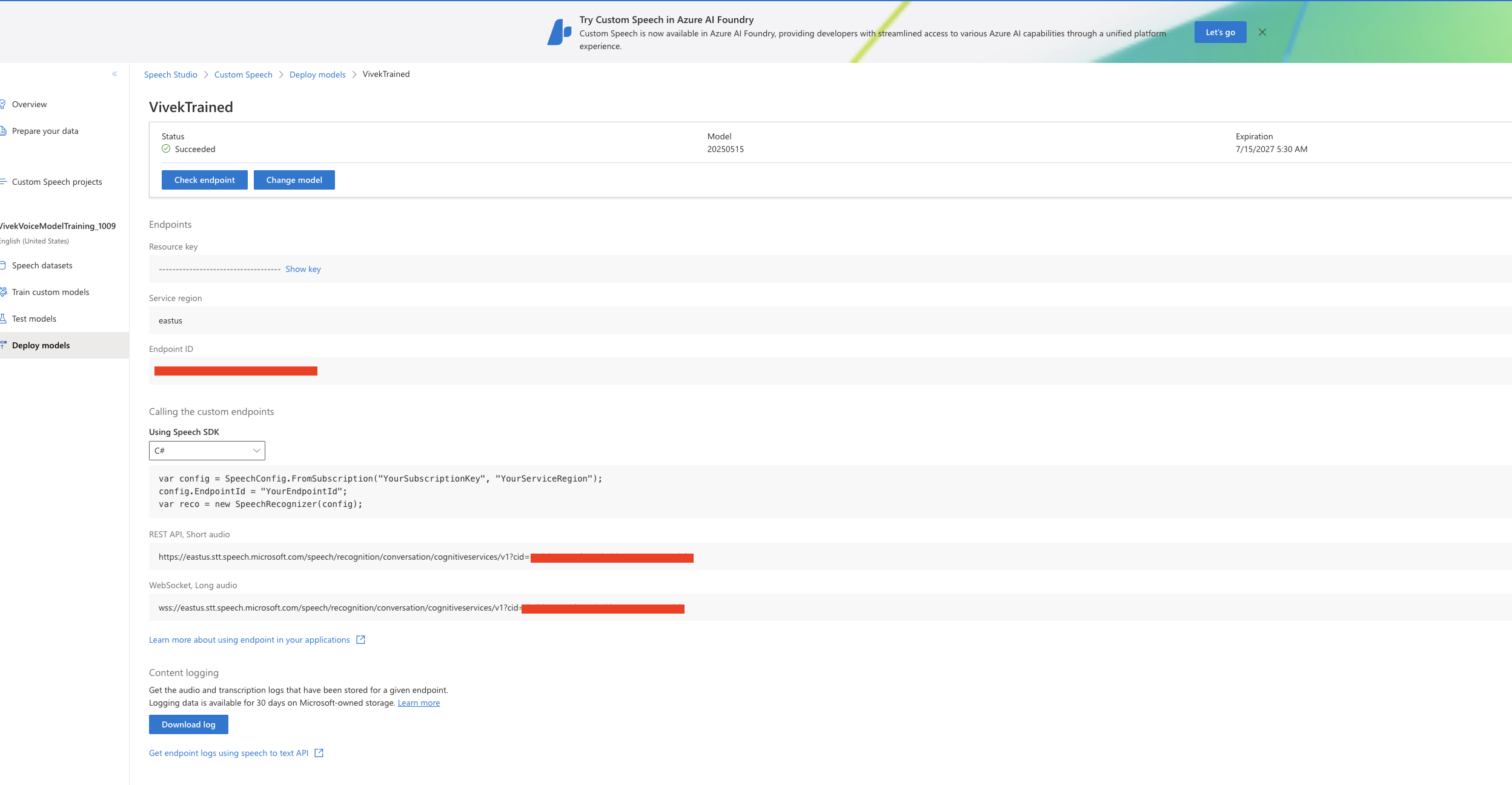
Task: Click the WebSocket long audio URL
Action: point(830,608)
